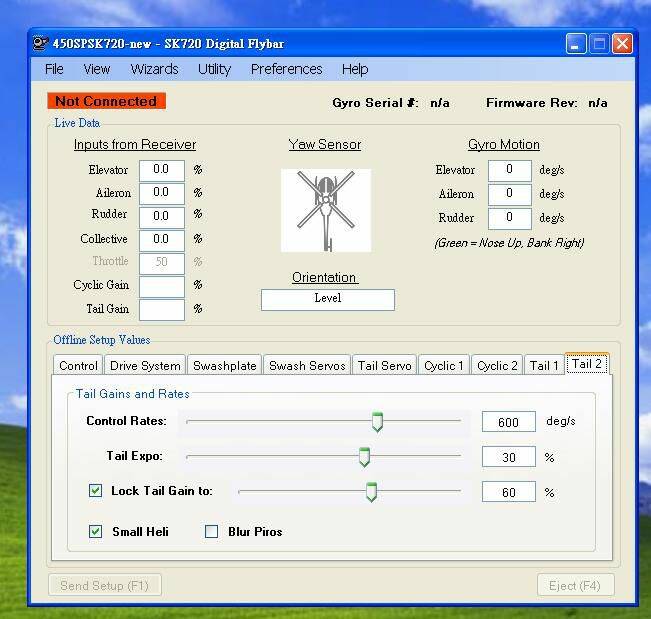This screenshot has width=651, height=619.
Task: Click the empty Cyclic Gain field
Action: 162,286
